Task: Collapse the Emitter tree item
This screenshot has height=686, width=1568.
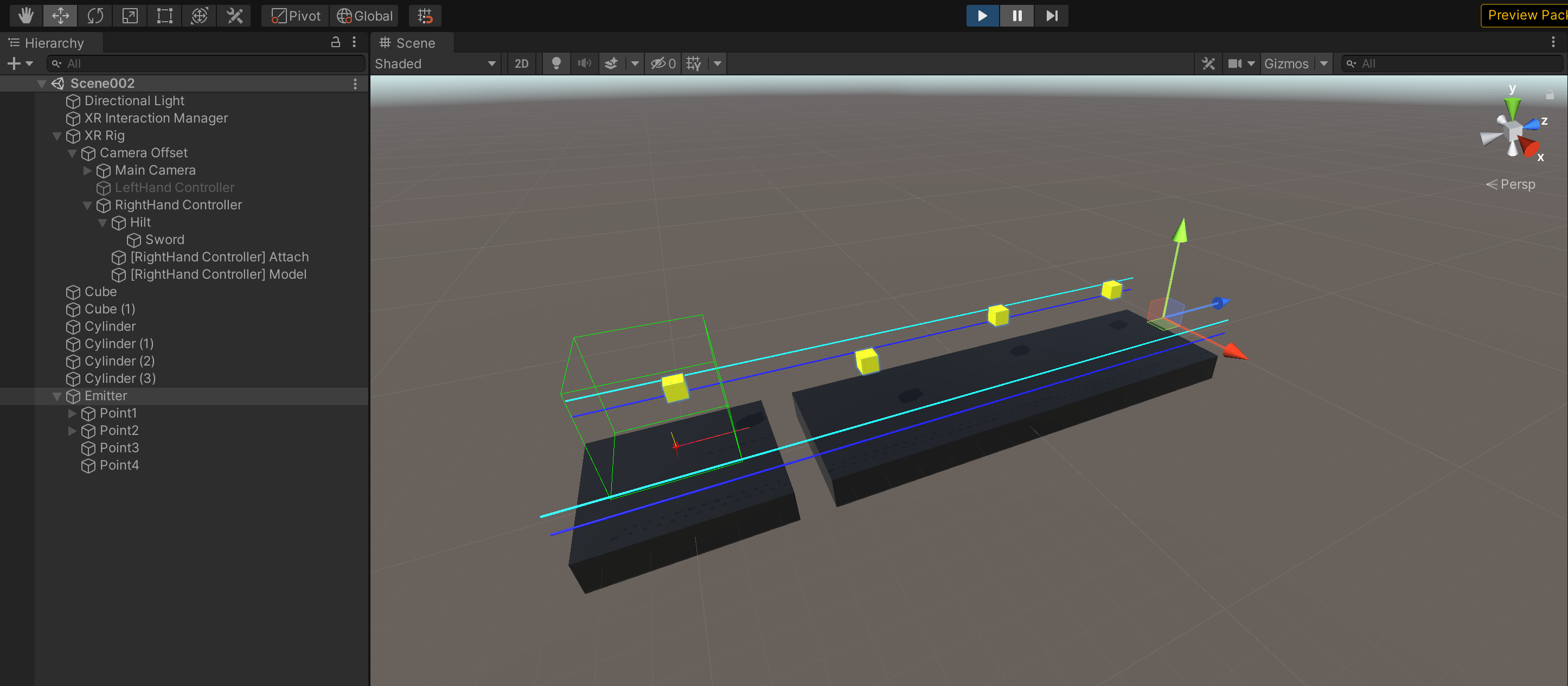Action: click(x=56, y=396)
